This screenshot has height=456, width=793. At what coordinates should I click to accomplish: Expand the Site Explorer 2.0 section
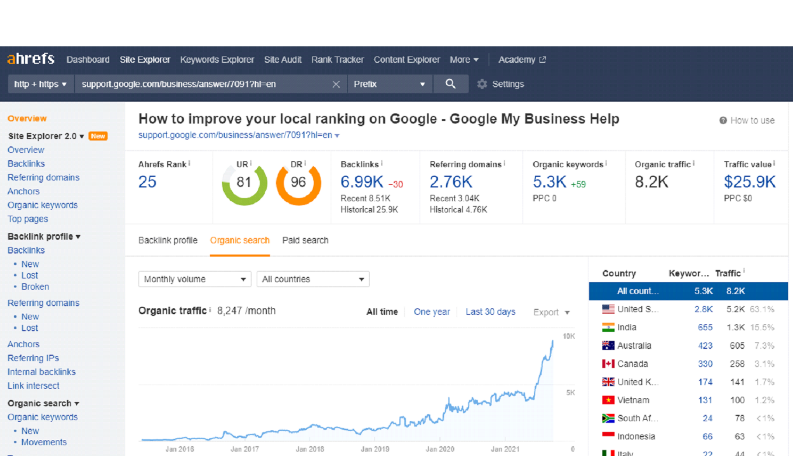(46, 136)
